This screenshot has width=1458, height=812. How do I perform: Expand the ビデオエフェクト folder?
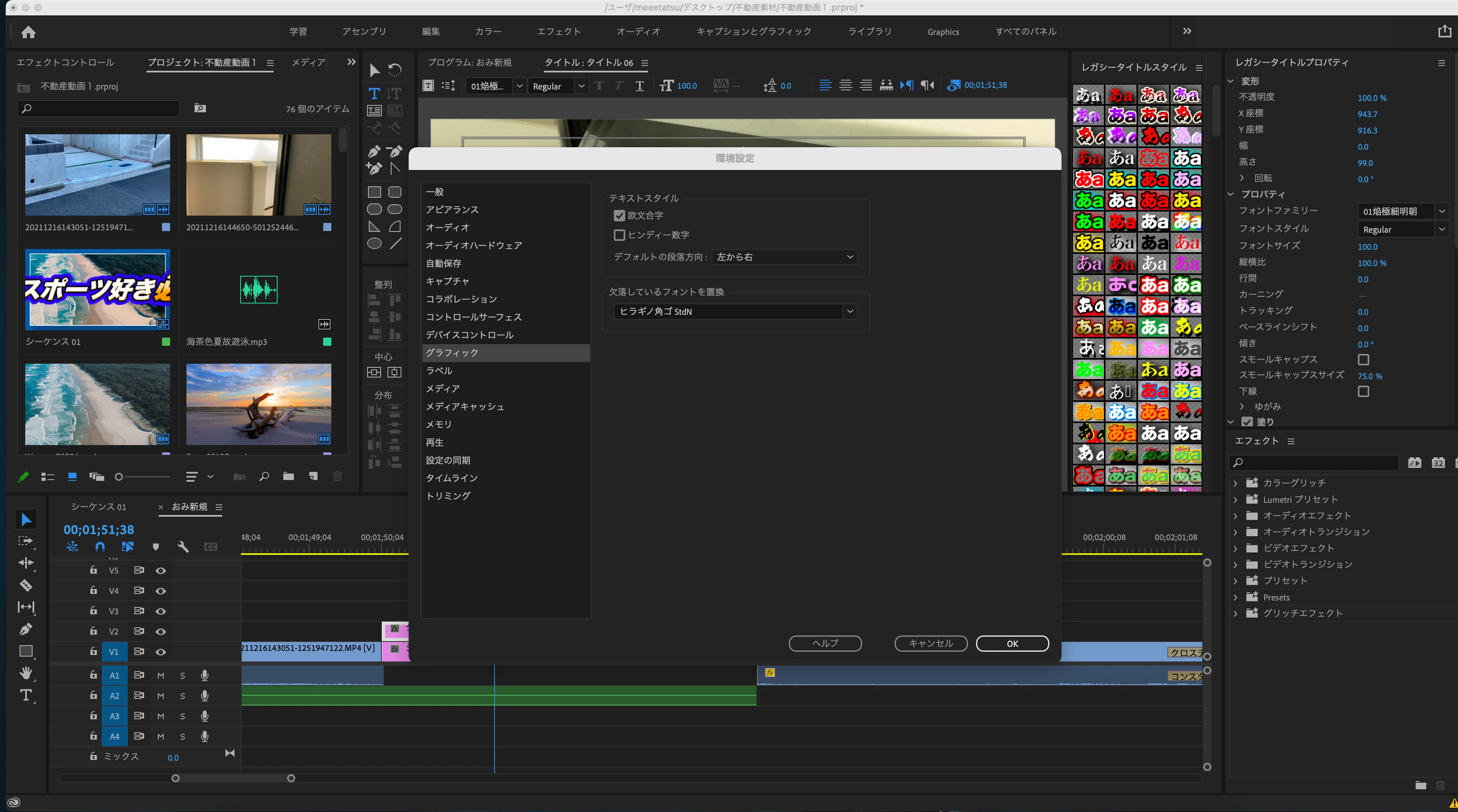1236,548
